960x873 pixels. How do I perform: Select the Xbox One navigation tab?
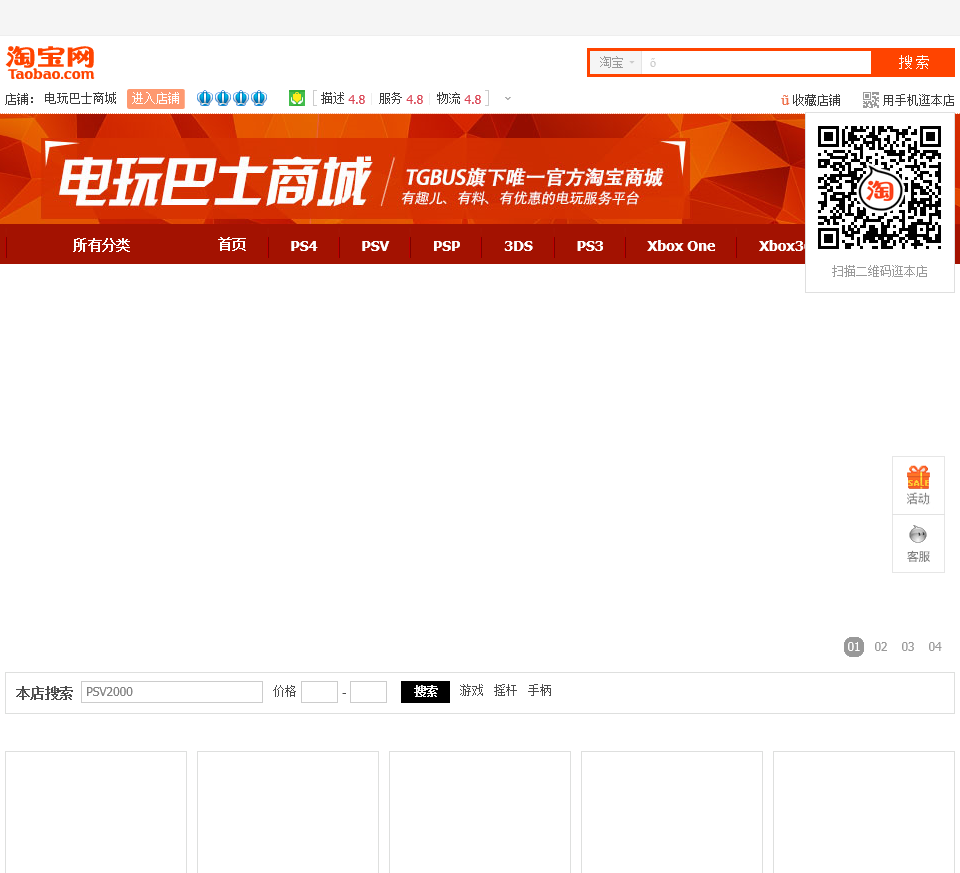tap(681, 246)
